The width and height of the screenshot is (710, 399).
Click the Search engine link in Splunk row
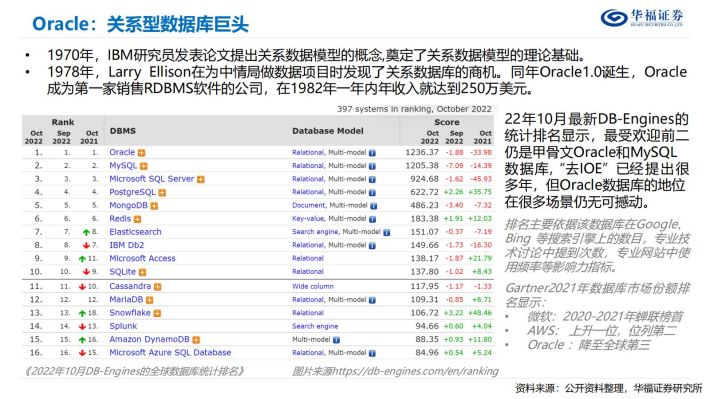pyautogui.click(x=315, y=326)
